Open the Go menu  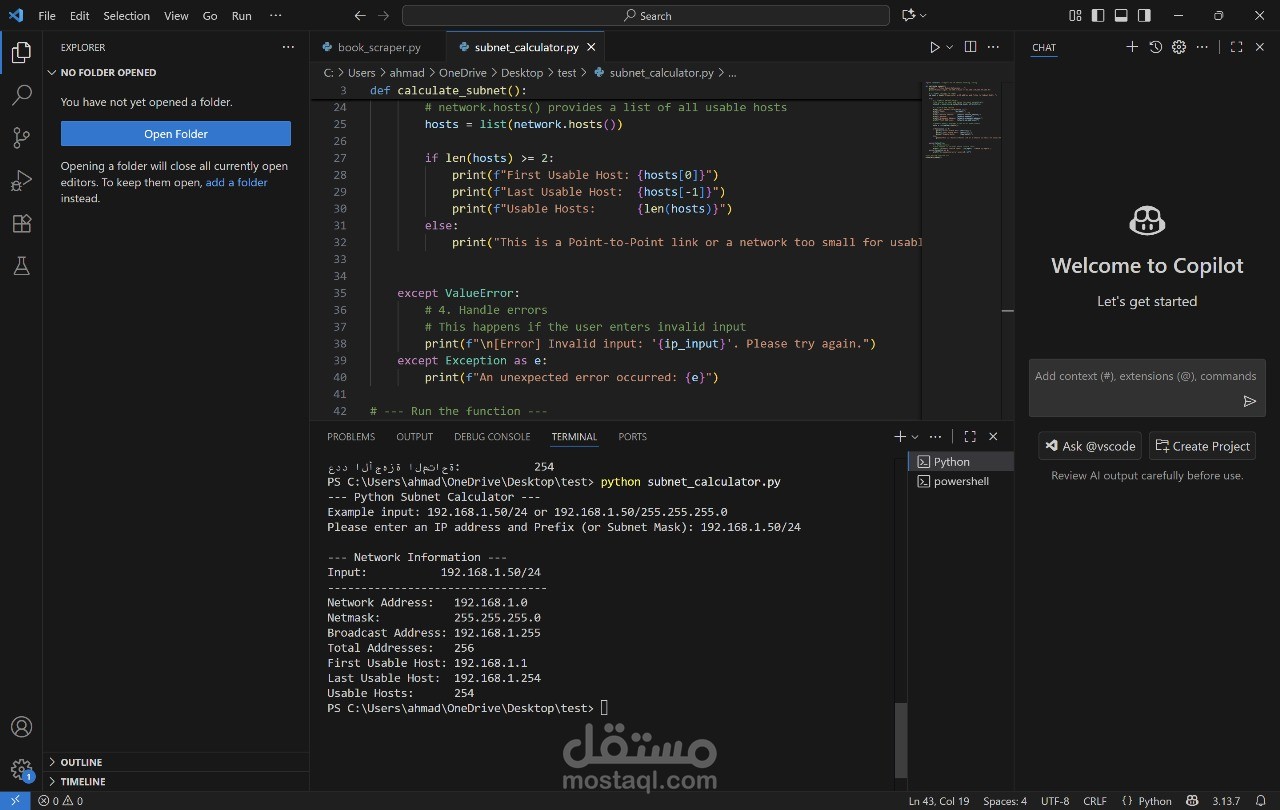point(210,16)
